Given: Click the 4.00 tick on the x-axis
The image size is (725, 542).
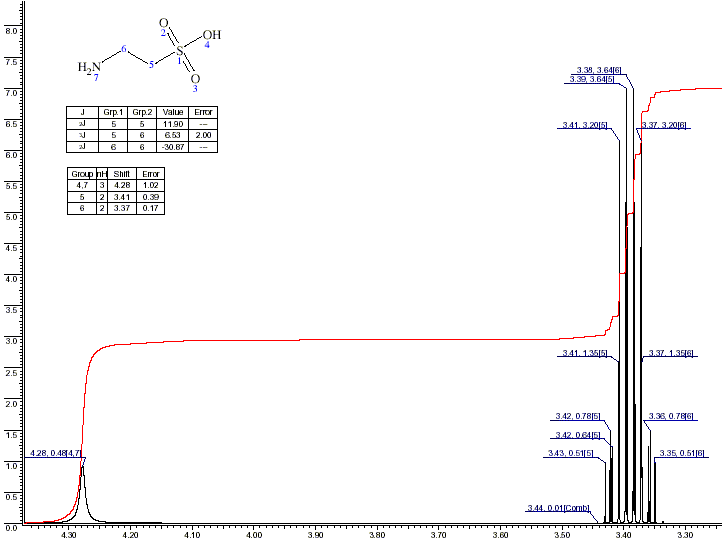Looking at the screenshot, I should 254,535.
